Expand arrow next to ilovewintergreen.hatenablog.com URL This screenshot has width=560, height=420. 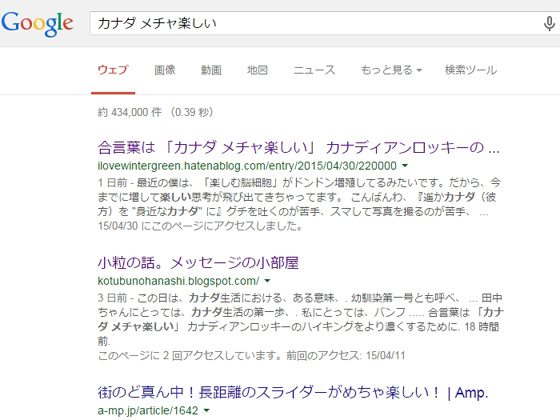[x=405, y=166]
